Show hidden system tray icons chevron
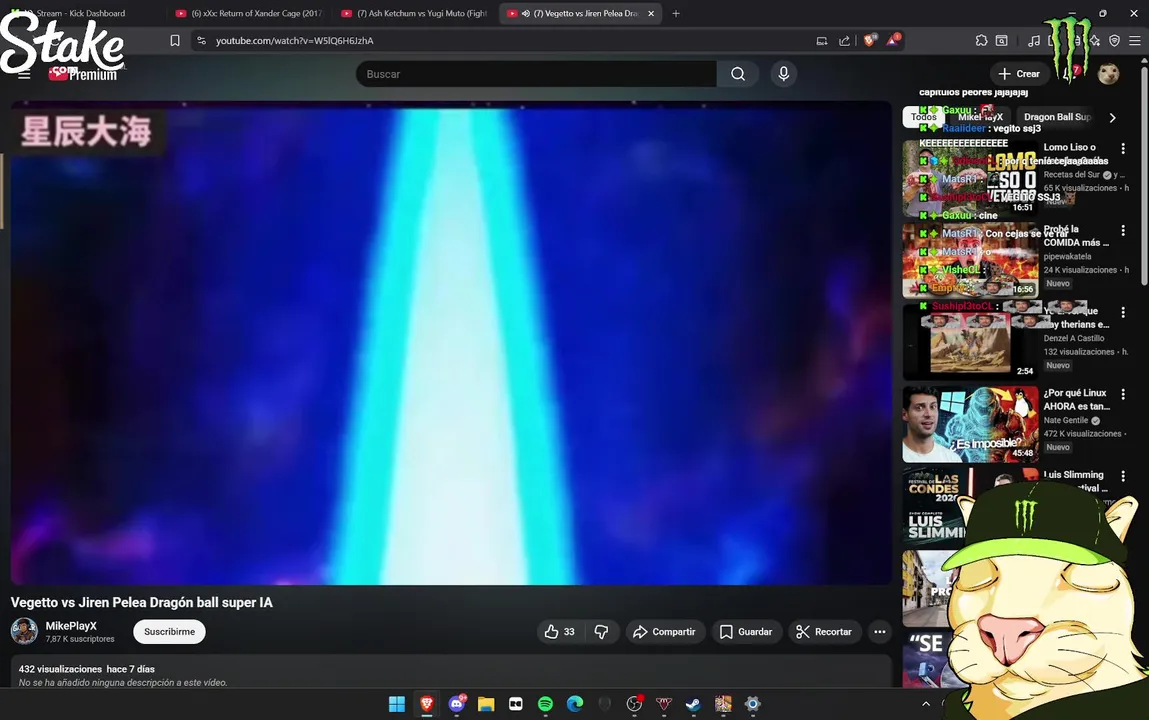 click(x=926, y=704)
